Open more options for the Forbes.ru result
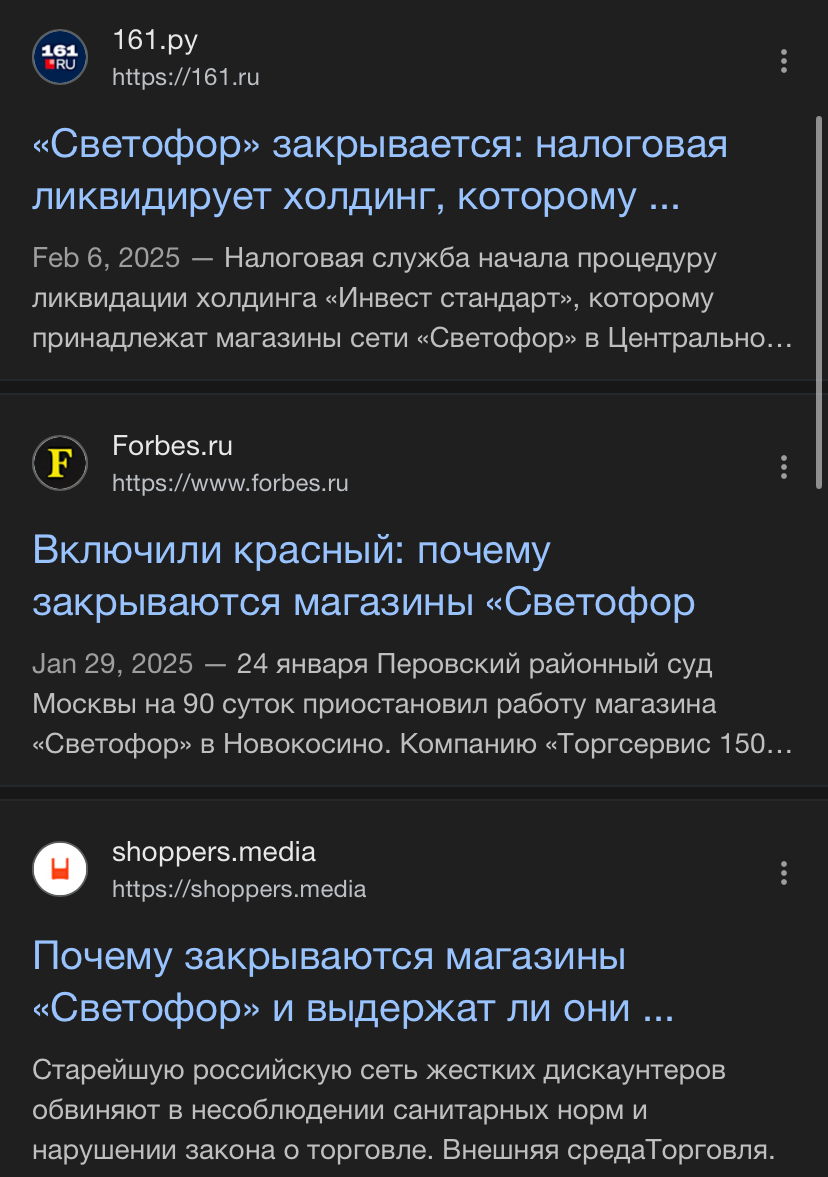The width and height of the screenshot is (828, 1177). click(x=784, y=467)
